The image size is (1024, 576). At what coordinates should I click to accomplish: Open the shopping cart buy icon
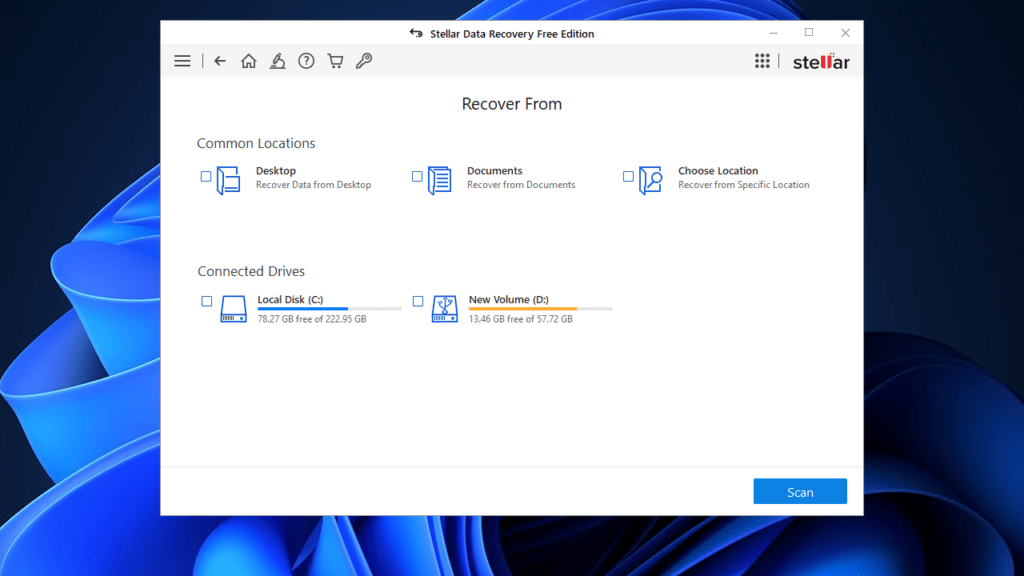point(335,61)
